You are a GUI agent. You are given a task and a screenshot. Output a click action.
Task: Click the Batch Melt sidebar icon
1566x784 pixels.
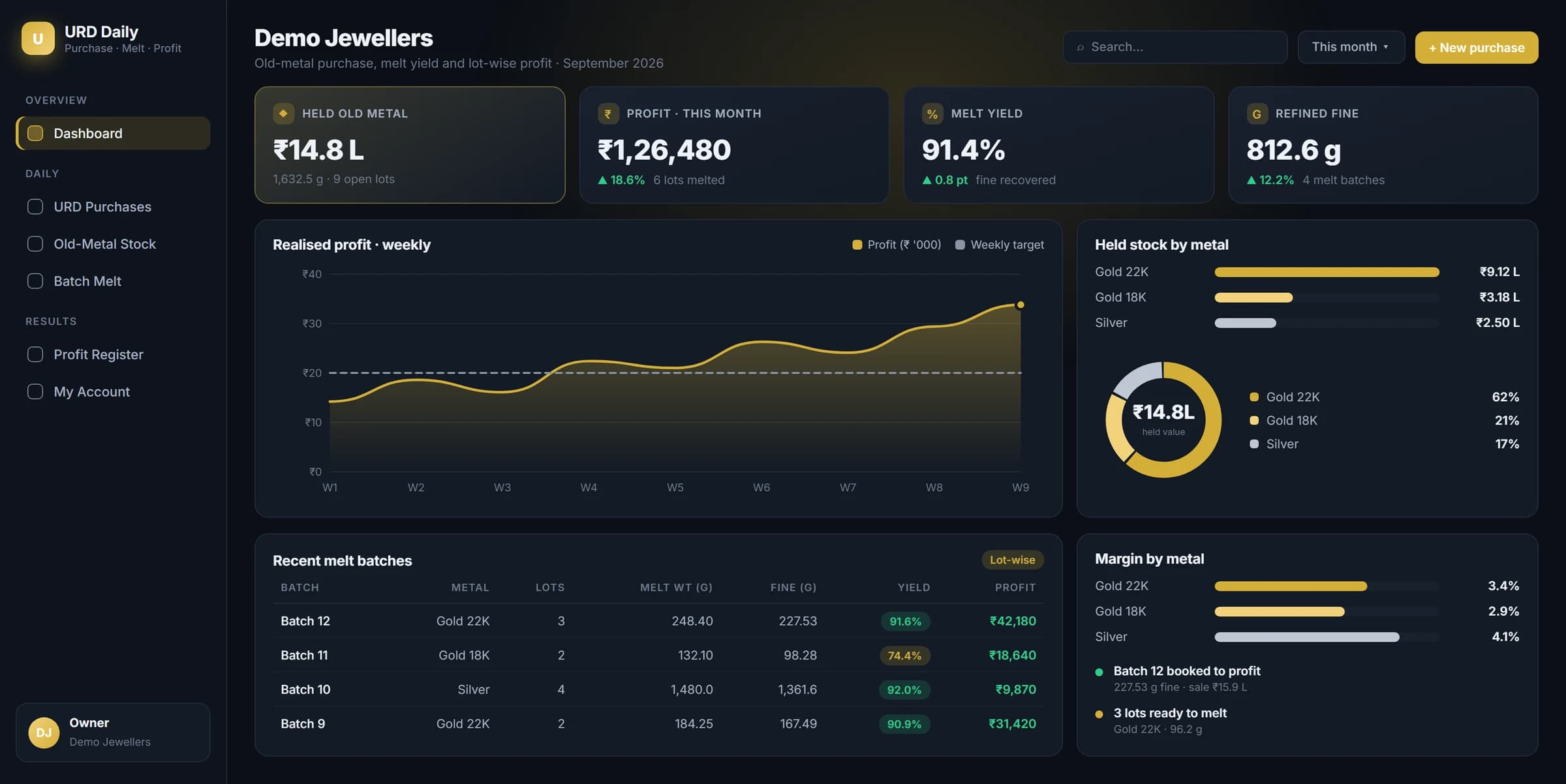coord(35,281)
